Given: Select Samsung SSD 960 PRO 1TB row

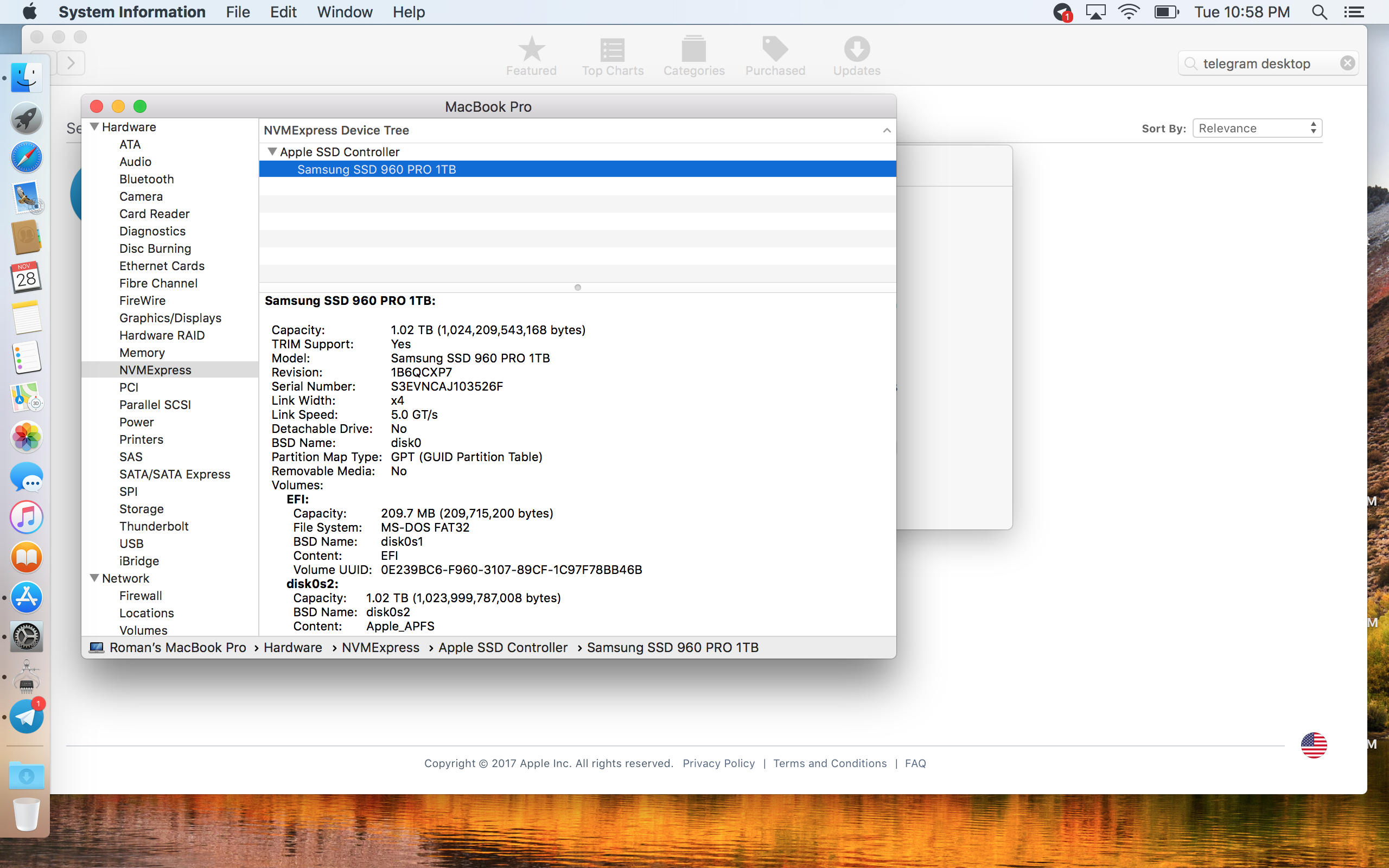Looking at the screenshot, I should 577,169.
